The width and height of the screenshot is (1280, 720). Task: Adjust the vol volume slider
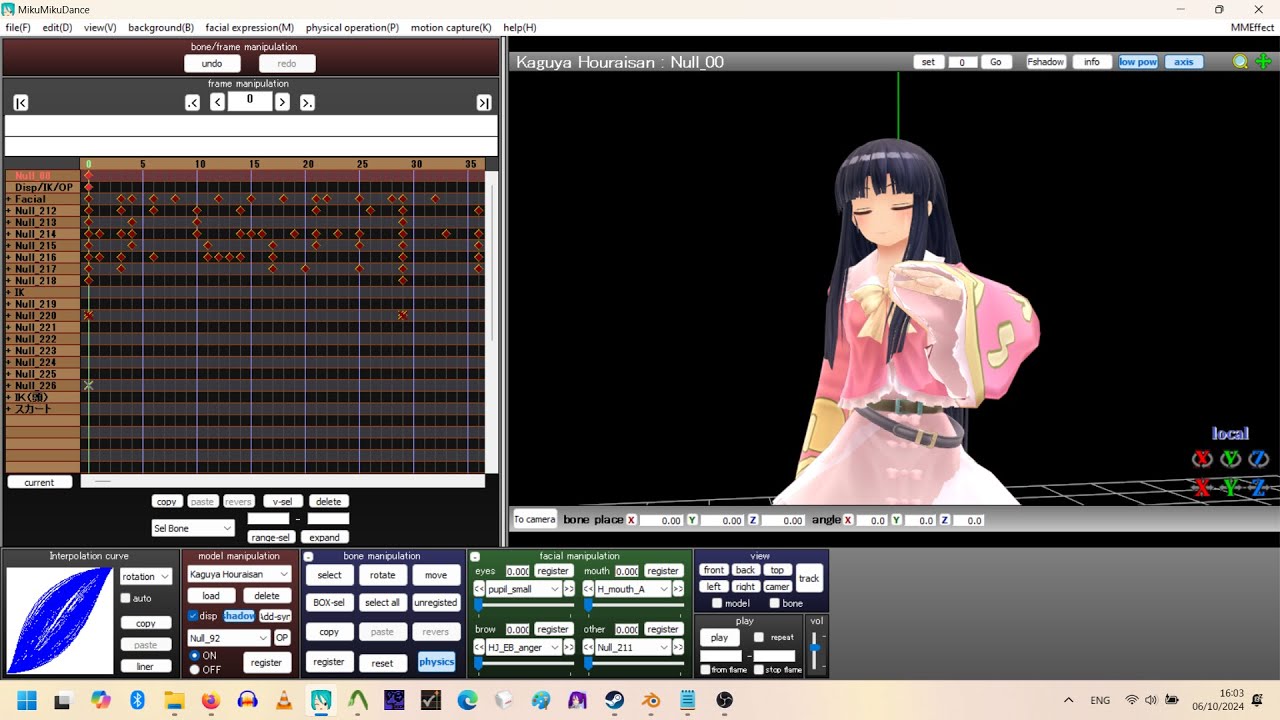point(815,651)
